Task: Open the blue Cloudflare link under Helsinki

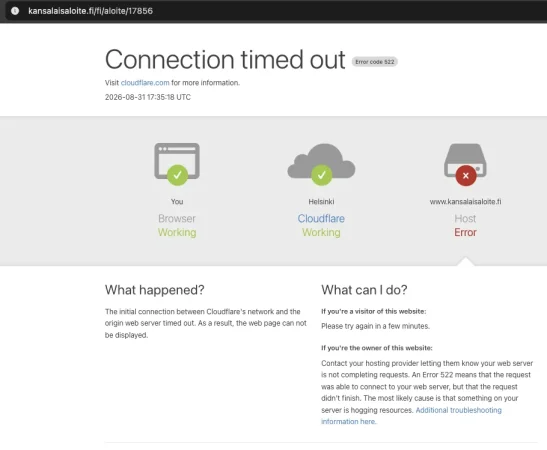Action: [321, 218]
